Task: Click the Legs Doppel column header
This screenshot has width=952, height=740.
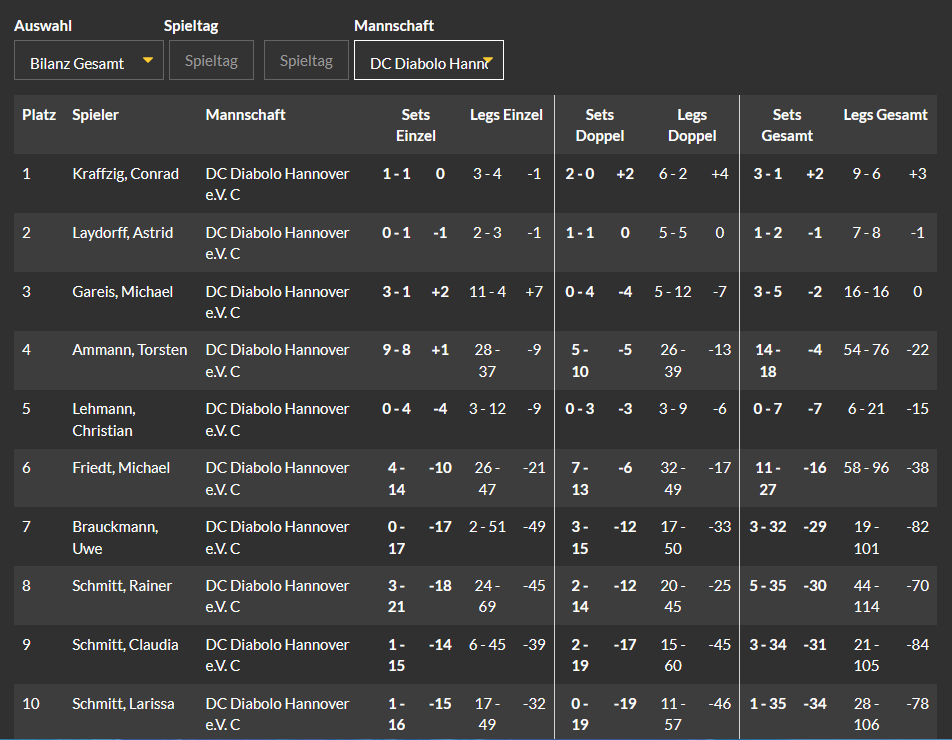Action: click(x=692, y=125)
